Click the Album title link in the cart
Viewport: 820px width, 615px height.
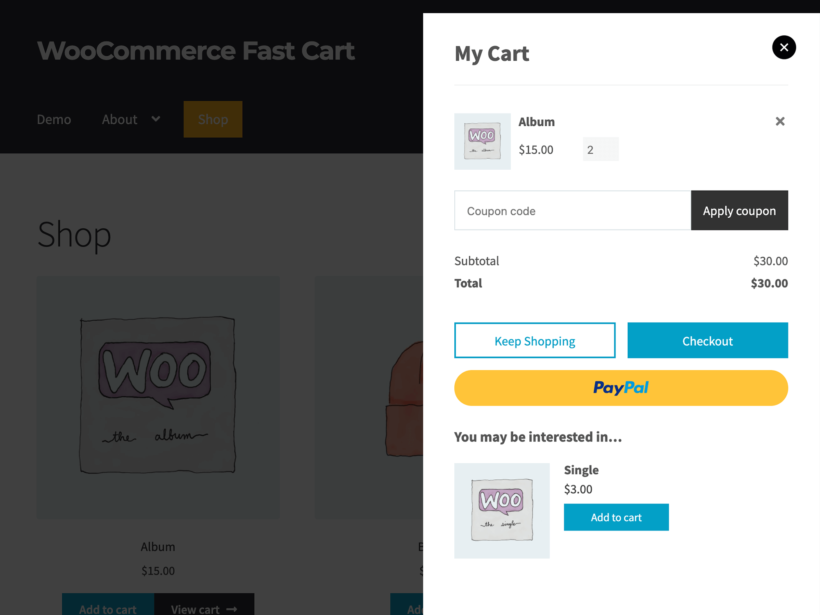click(x=537, y=121)
